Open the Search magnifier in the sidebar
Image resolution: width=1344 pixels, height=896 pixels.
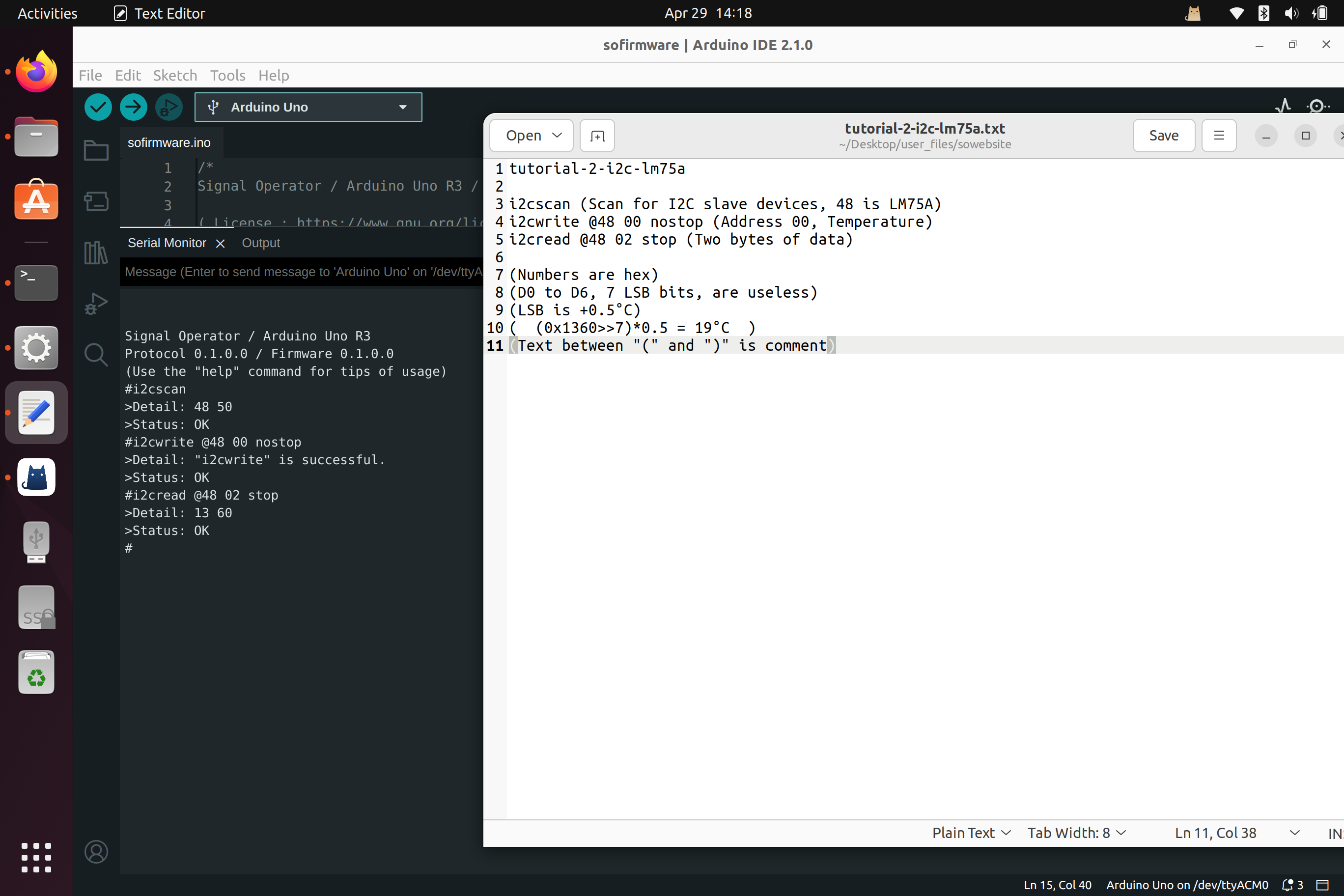point(96,355)
